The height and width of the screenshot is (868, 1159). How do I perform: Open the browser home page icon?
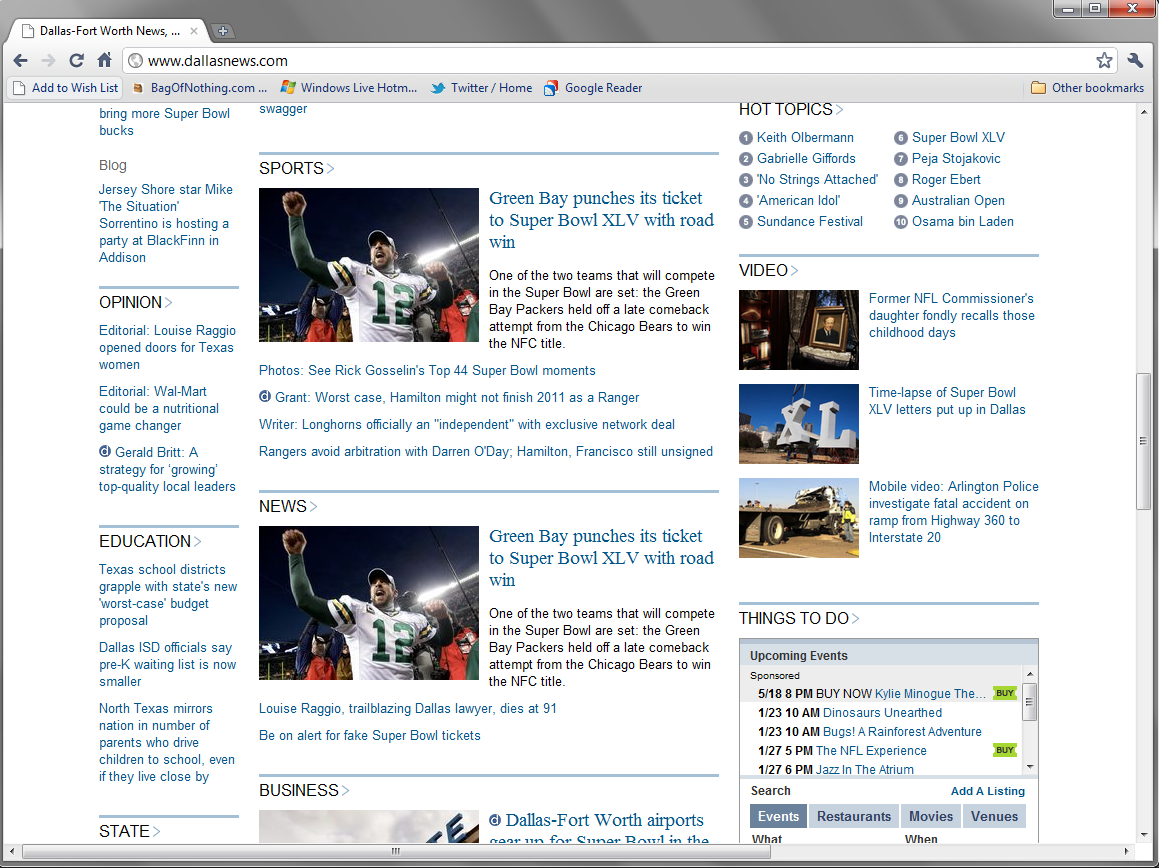pos(104,60)
